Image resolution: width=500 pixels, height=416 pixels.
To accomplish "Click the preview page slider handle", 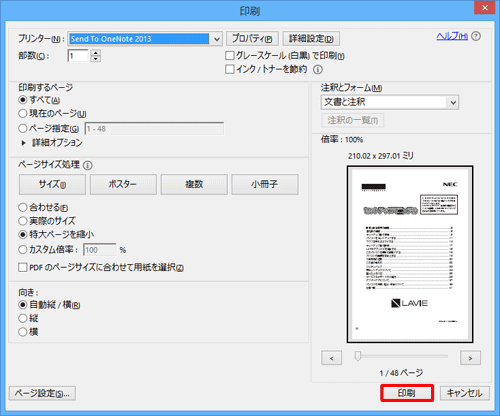I will pos(358,356).
